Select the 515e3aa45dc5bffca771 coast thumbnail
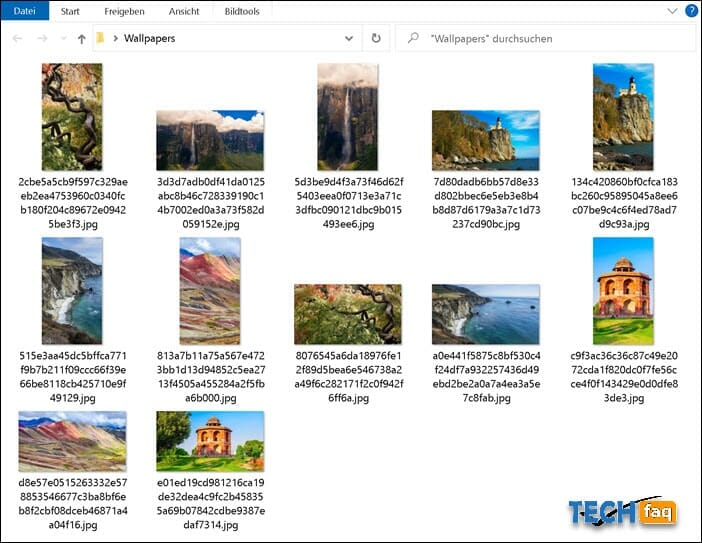The height and width of the screenshot is (543, 702). pyautogui.click(x=72, y=291)
